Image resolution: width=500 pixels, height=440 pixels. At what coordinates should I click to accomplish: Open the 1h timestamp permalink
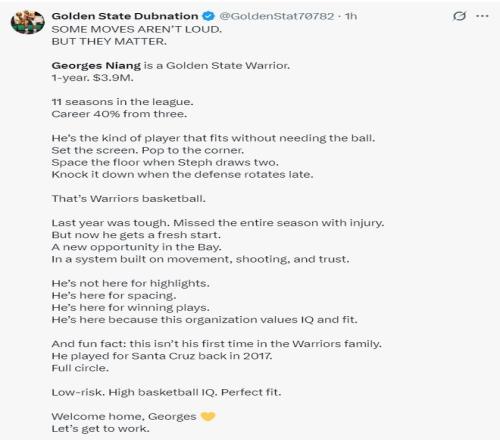click(351, 16)
